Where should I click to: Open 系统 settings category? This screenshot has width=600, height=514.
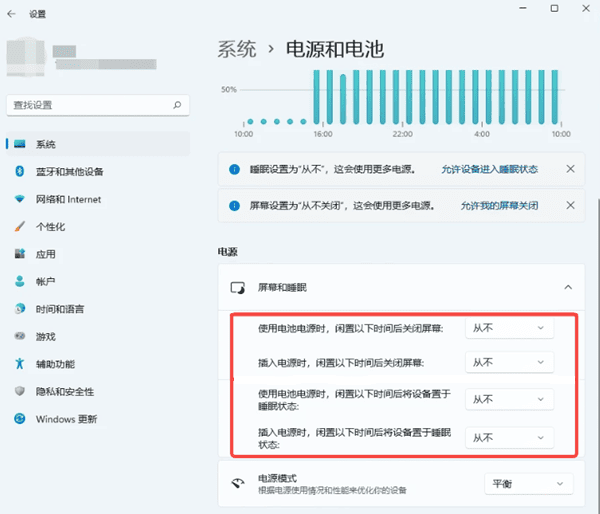[x=98, y=144]
